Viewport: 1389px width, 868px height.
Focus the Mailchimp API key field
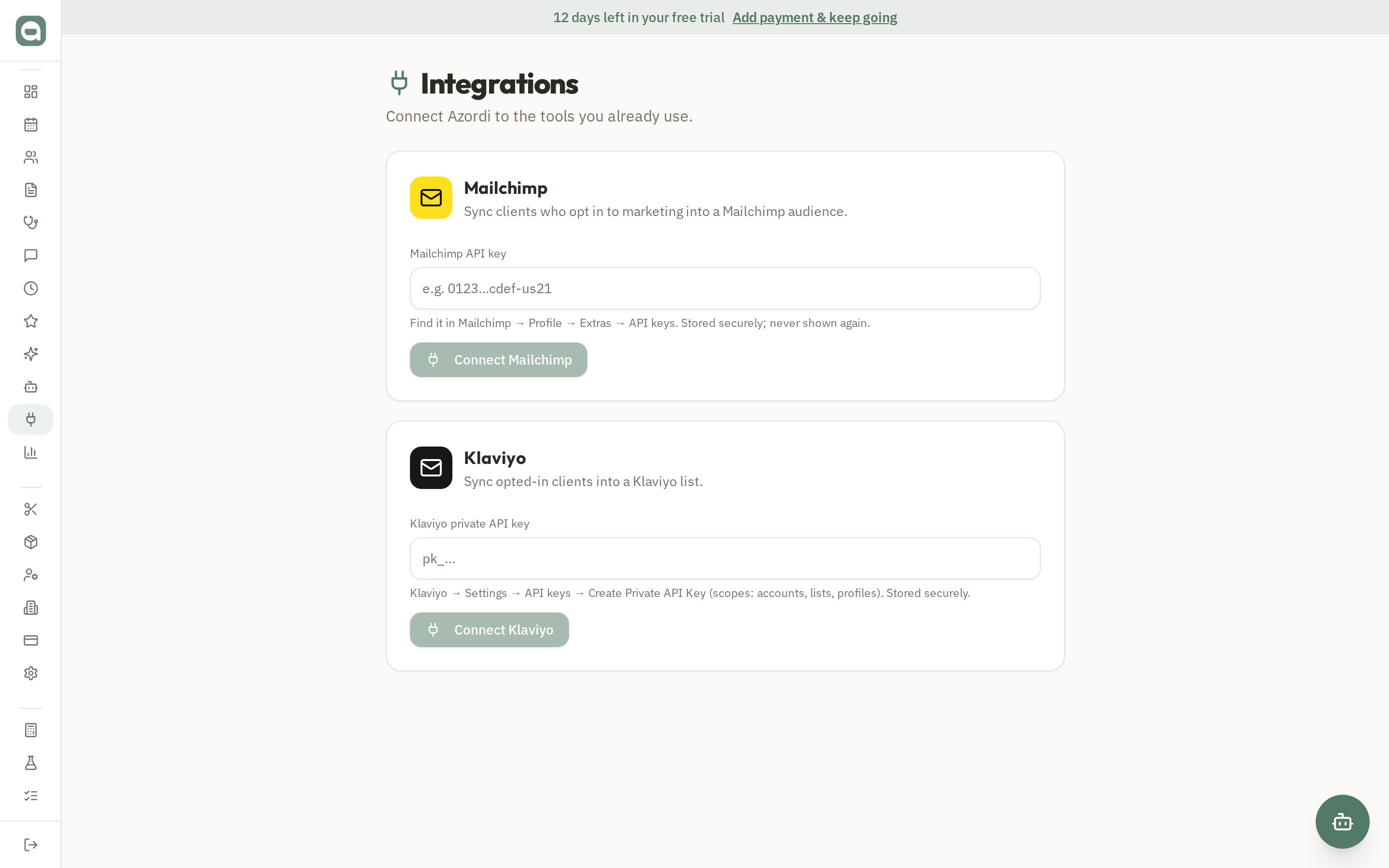(725, 288)
